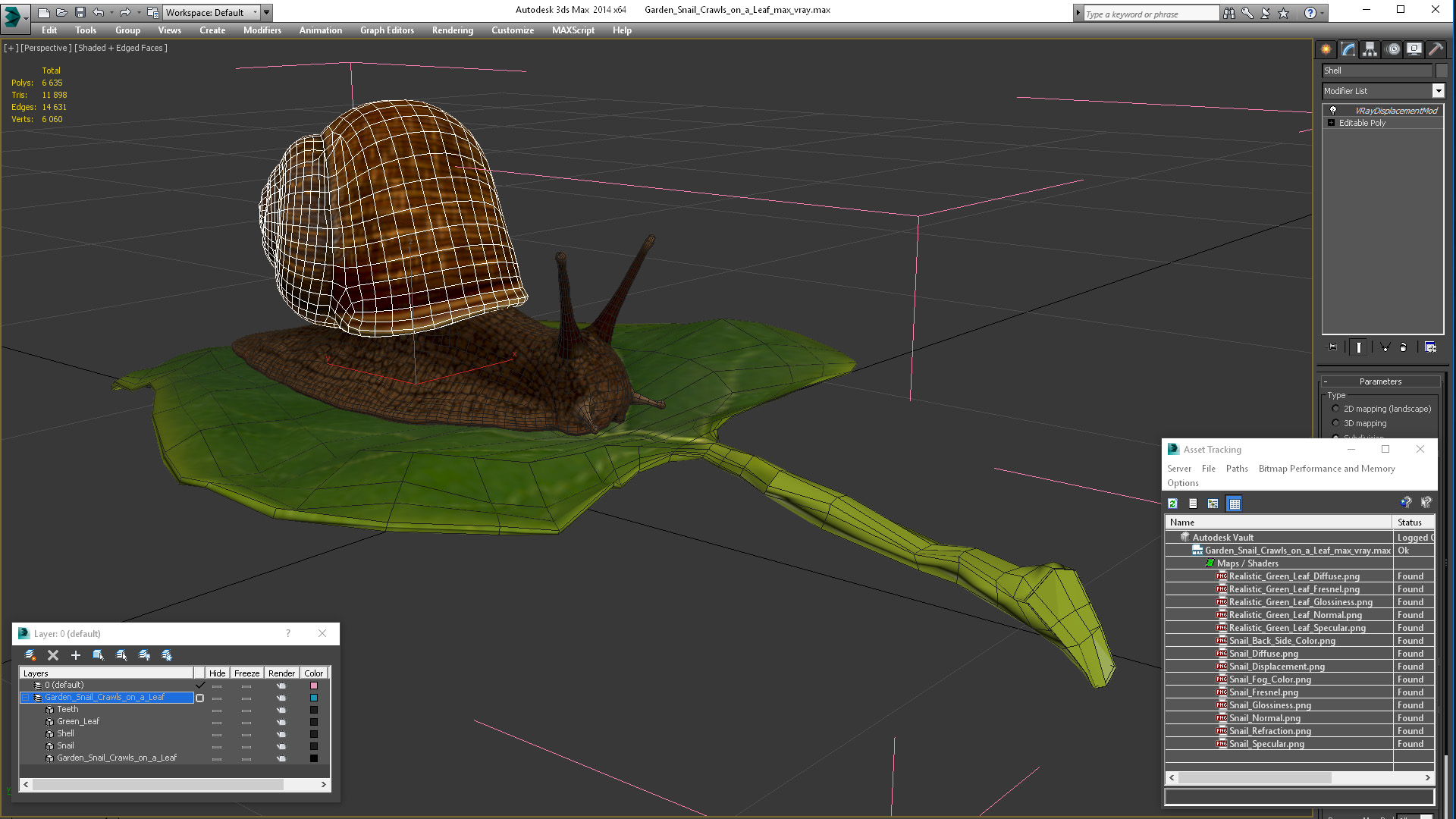1456x819 pixels.
Task: Toggle Freeze for the Shell object
Action: click(x=246, y=734)
